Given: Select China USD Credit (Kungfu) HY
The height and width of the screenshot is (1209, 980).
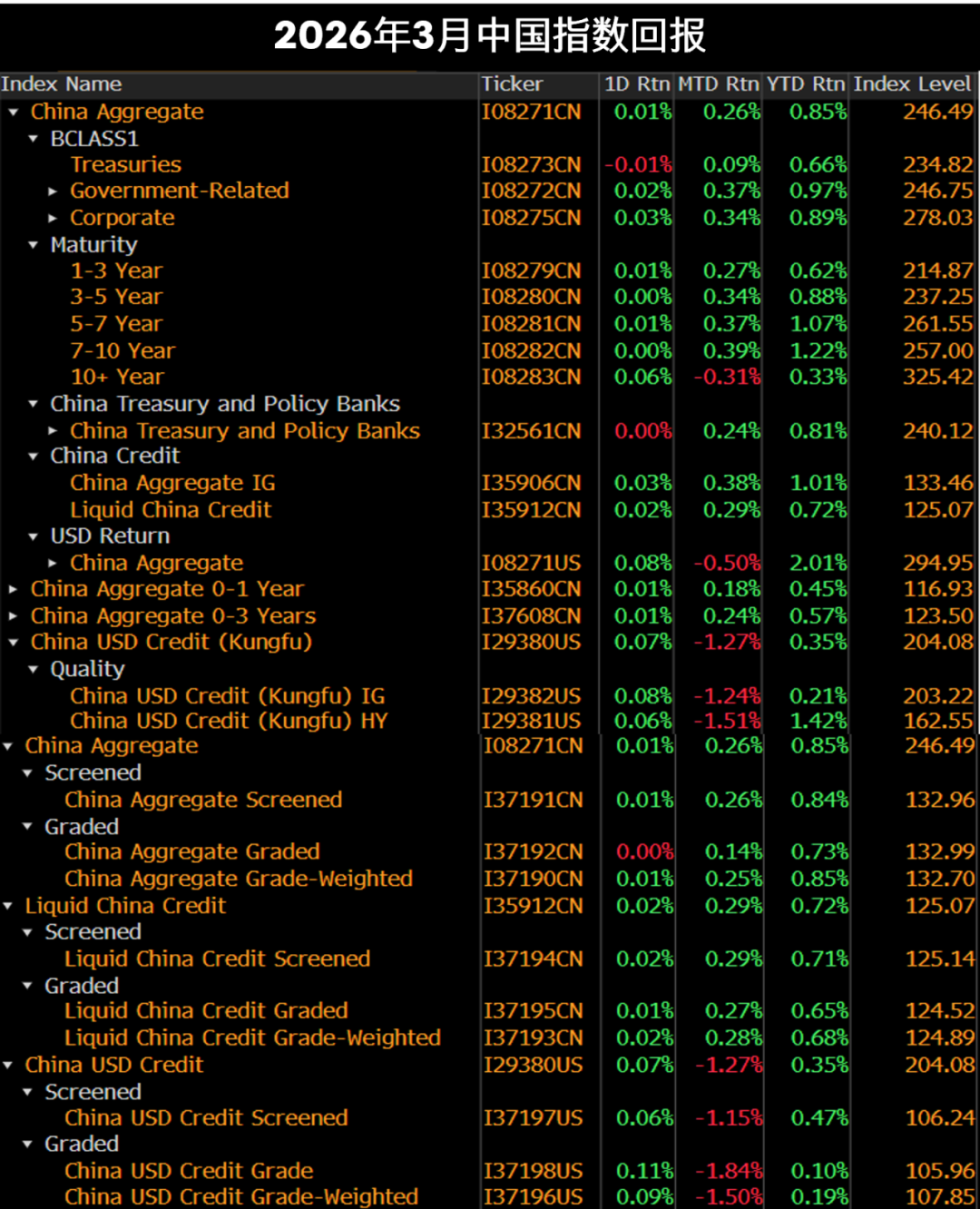Looking at the screenshot, I should tap(229, 722).
